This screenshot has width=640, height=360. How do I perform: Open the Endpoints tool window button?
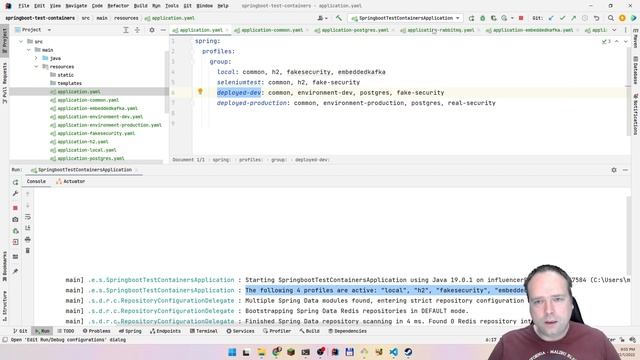coord(165,331)
